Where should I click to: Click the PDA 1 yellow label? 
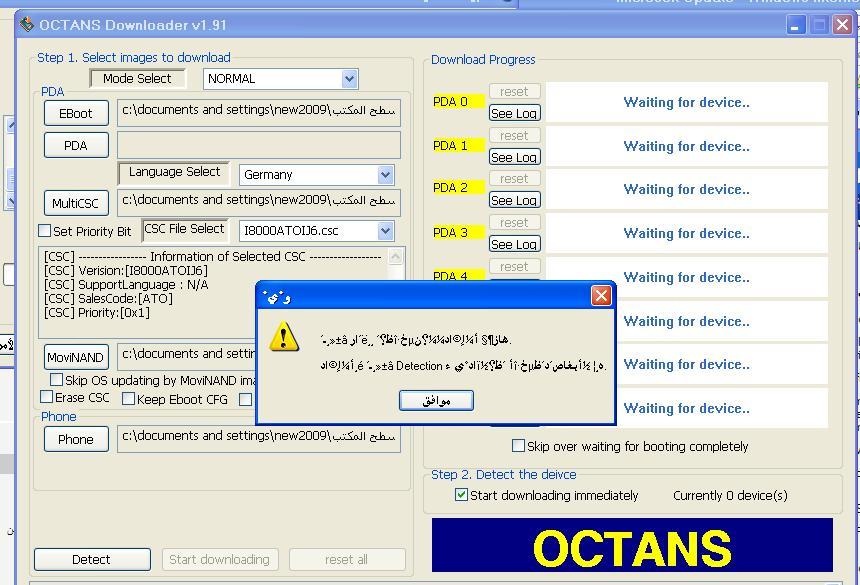459,145
